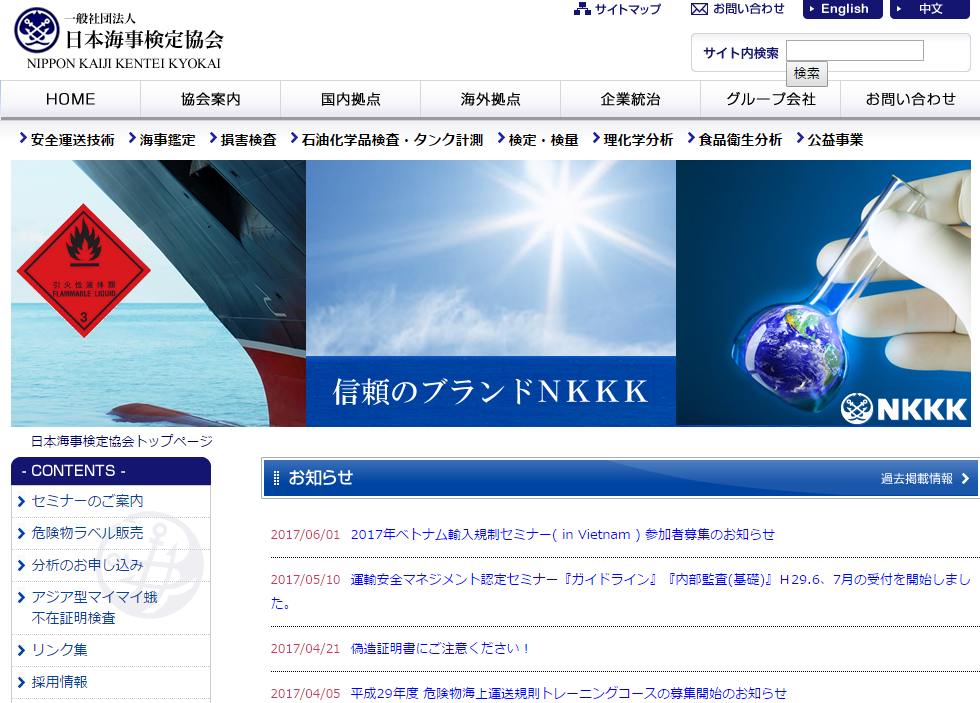
Task: Click the 日本海事検定協会トップページ breadcrumb text
Action: pos(122,441)
